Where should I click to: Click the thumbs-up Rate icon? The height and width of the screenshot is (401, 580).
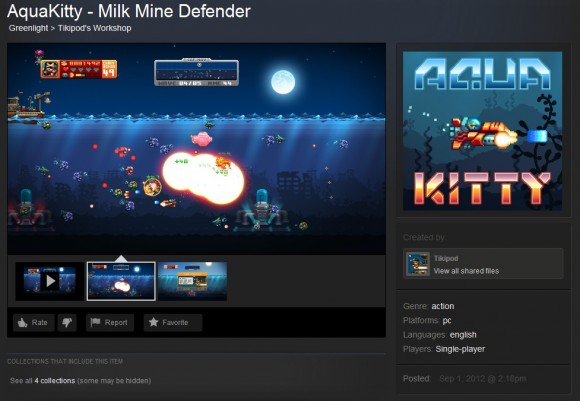[x=23, y=323]
